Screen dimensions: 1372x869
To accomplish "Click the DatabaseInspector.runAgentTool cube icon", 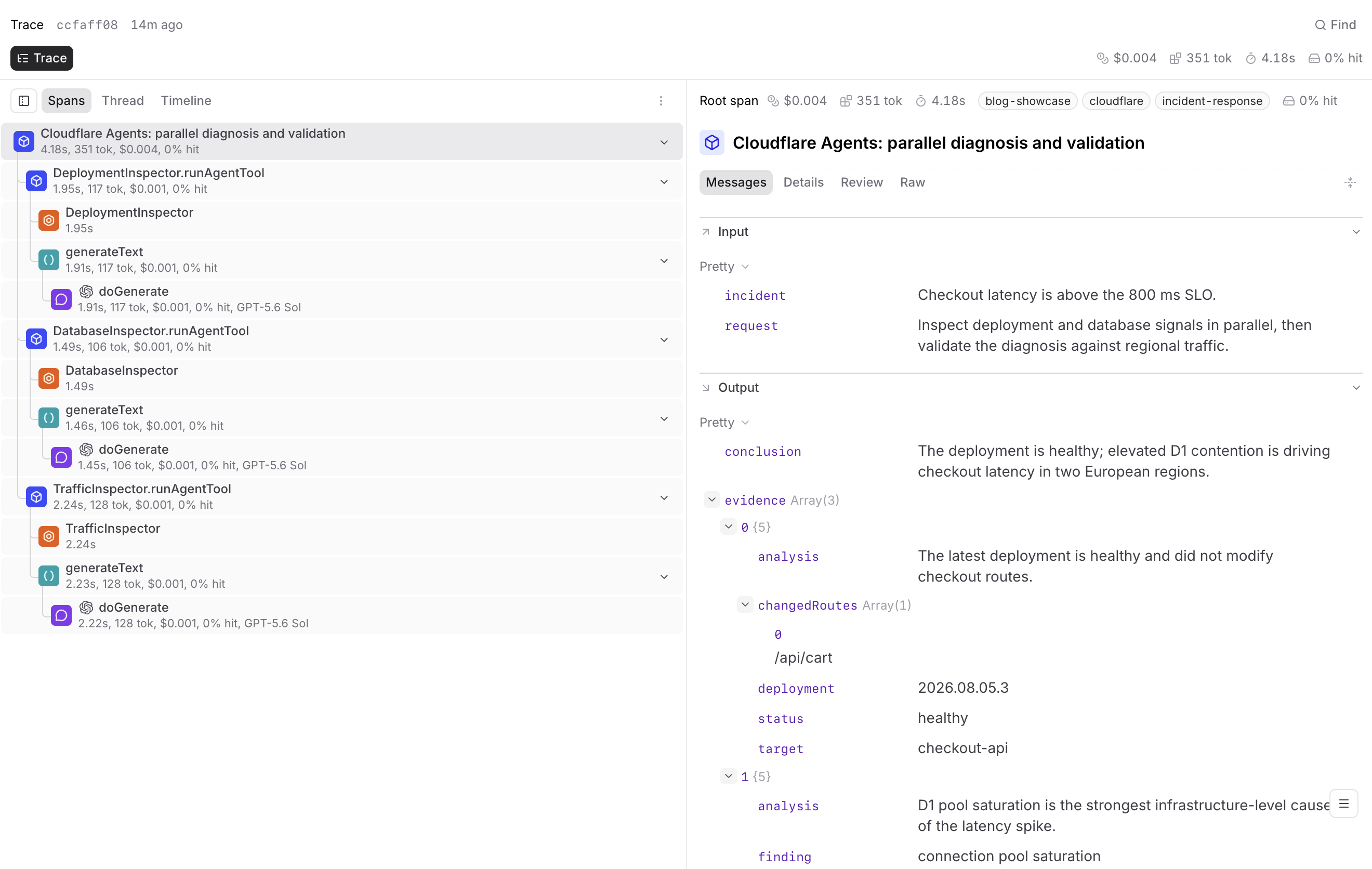I will tap(36, 339).
